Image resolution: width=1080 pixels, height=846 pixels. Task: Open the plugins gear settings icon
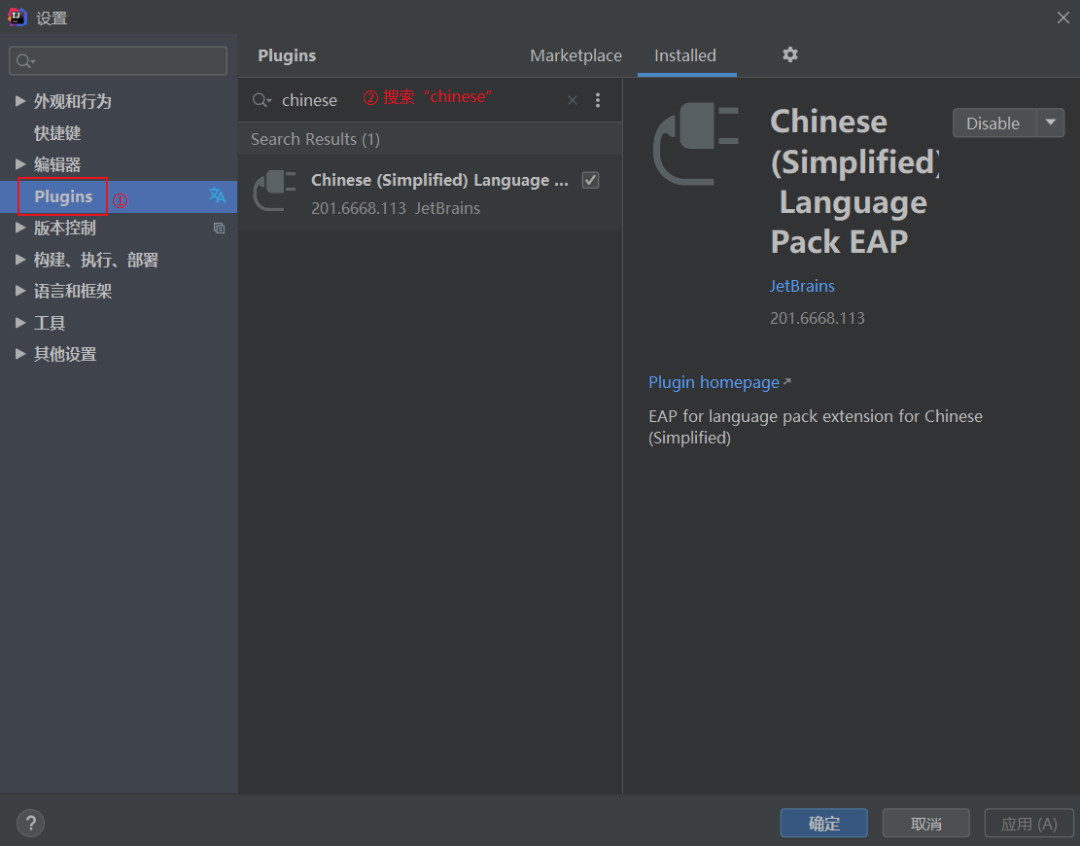(x=790, y=54)
